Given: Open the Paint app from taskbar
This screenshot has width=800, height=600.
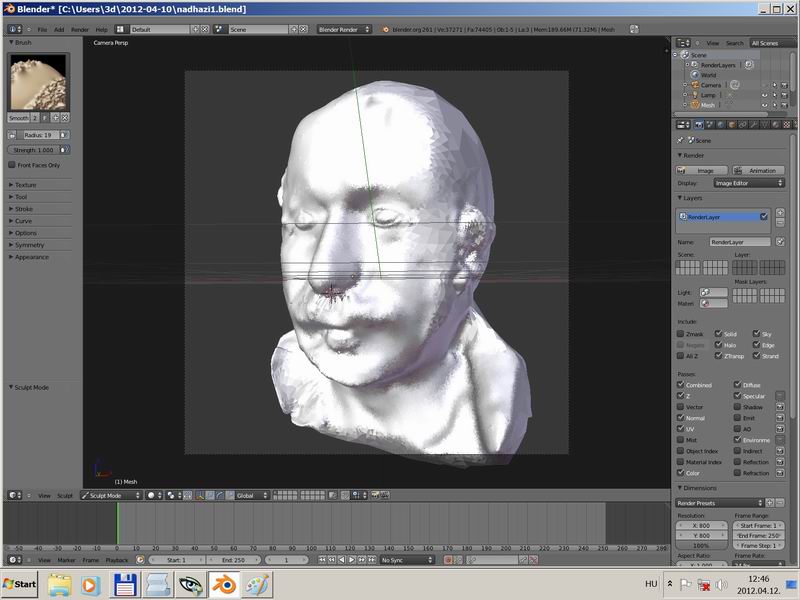Looking at the screenshot, I should (x=257, y=584).
